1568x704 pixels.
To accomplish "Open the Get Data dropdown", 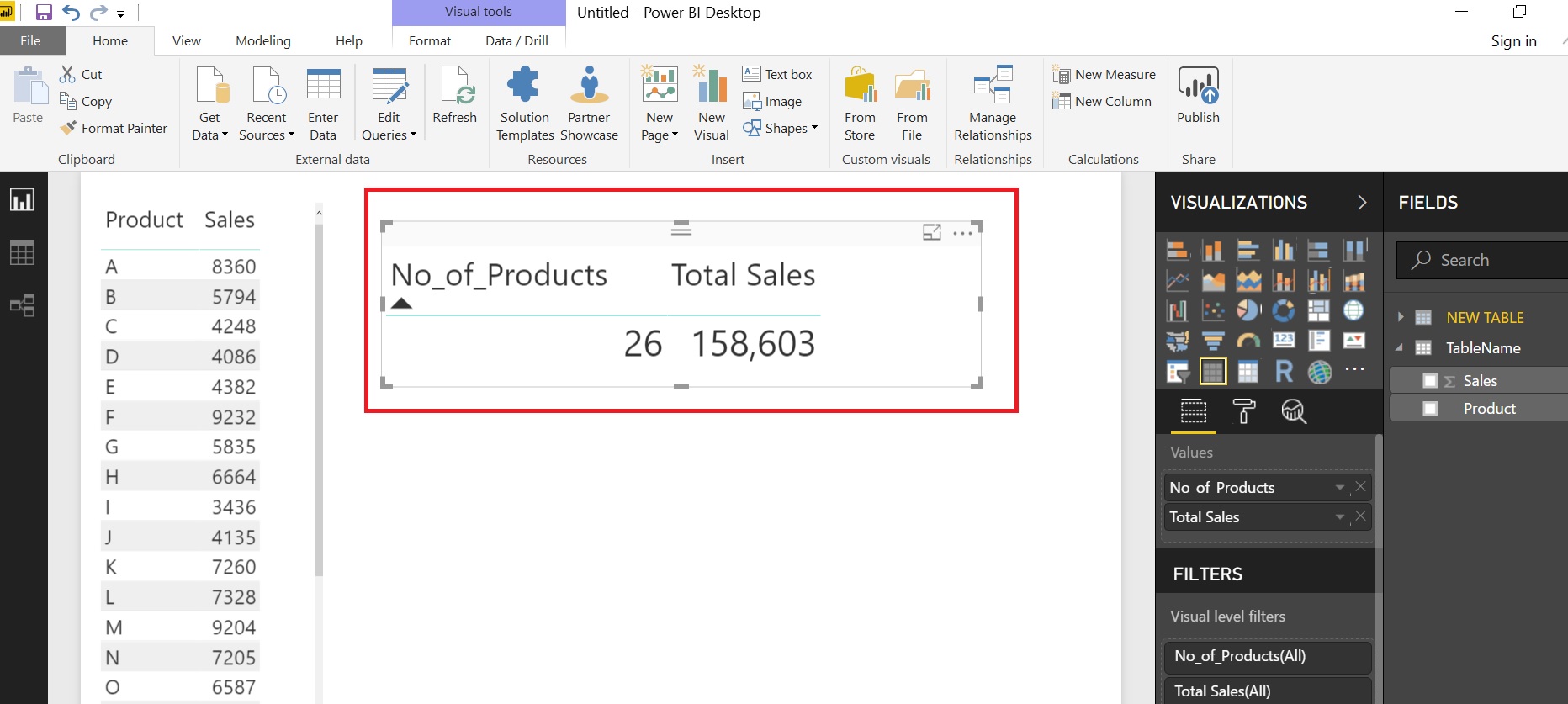I will [209, 103].
